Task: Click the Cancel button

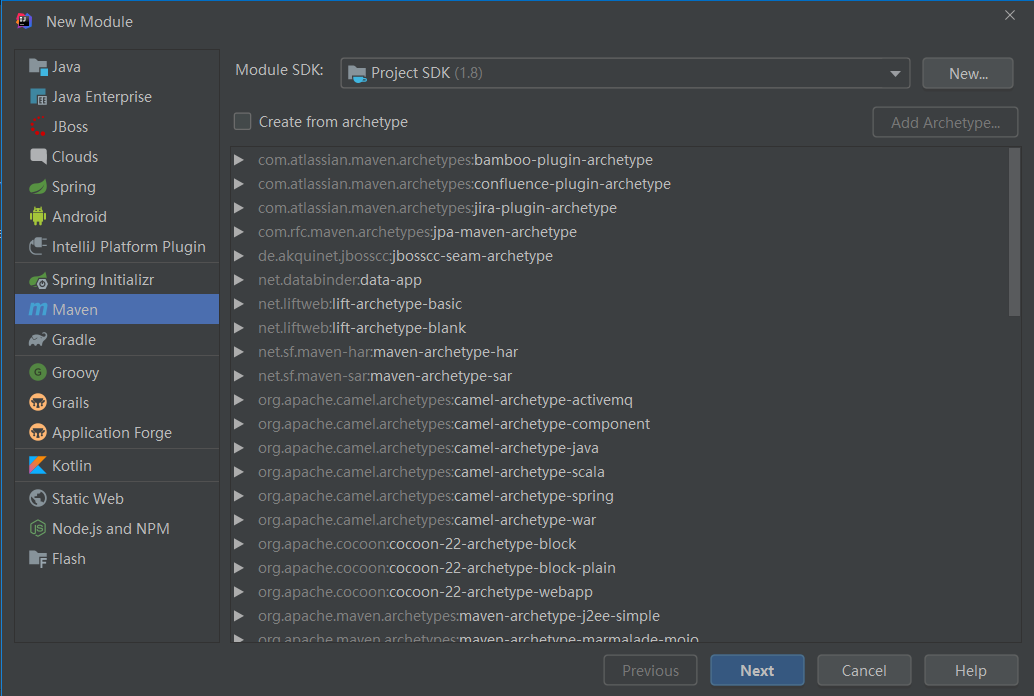Action: (864, 670)
